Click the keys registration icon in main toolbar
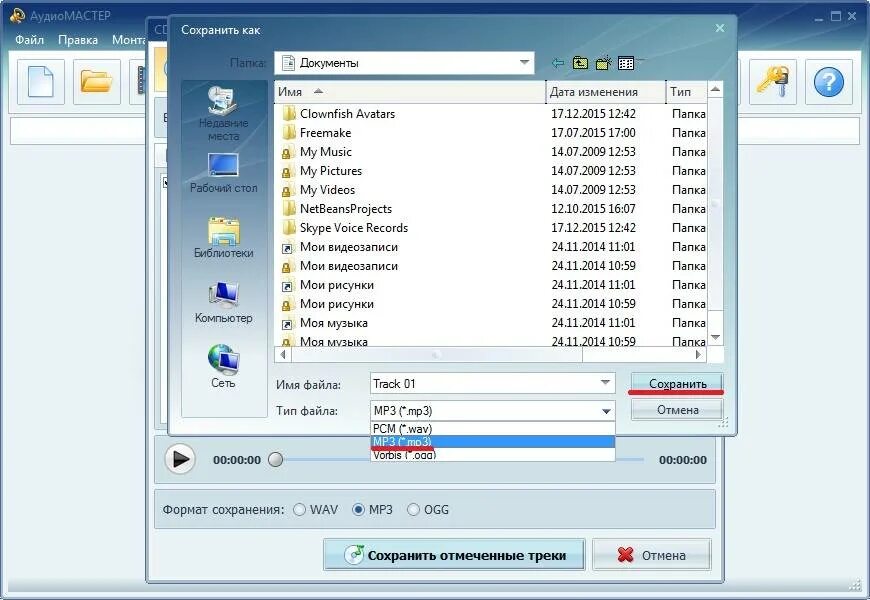The width and height of the screenshot is (870, 600). [x=773, y=82]
